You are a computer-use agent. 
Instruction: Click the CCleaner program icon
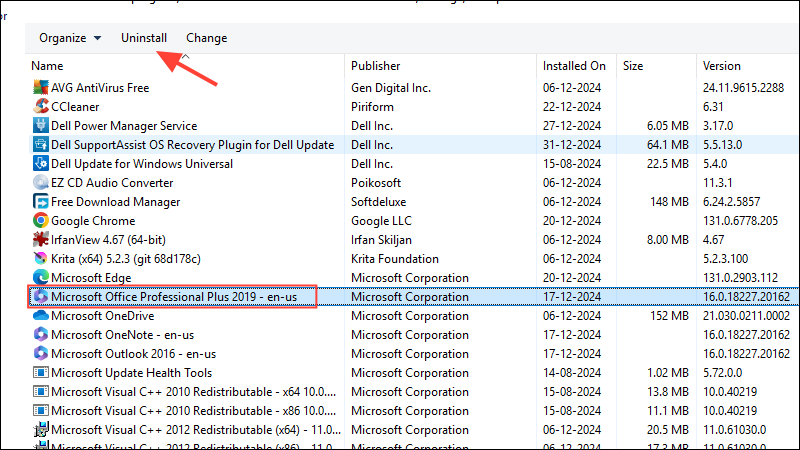tap(40, 107)
